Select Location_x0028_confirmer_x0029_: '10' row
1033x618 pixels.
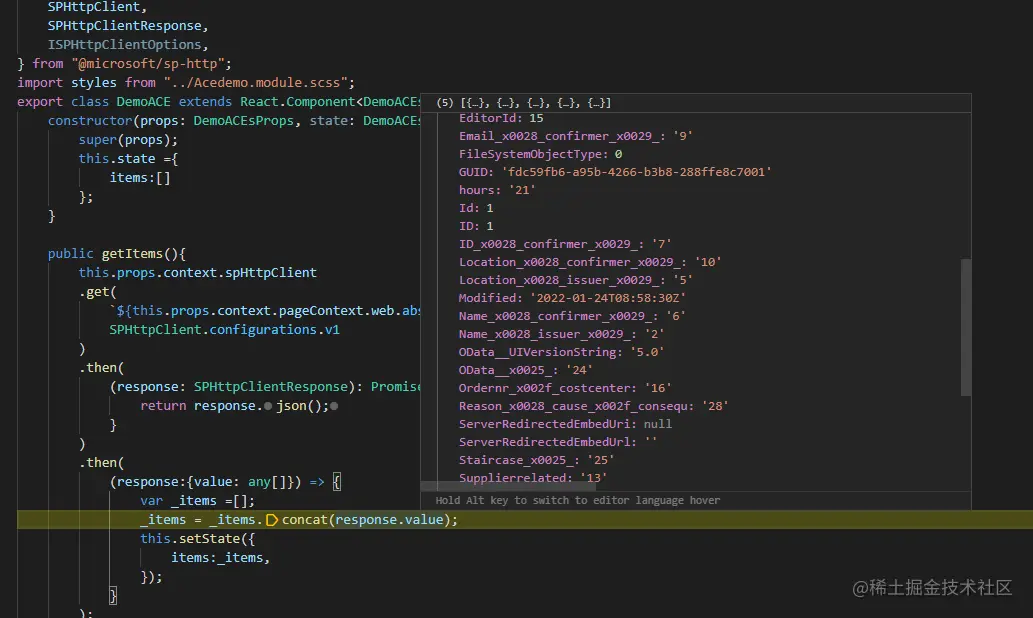coord(590,262)
